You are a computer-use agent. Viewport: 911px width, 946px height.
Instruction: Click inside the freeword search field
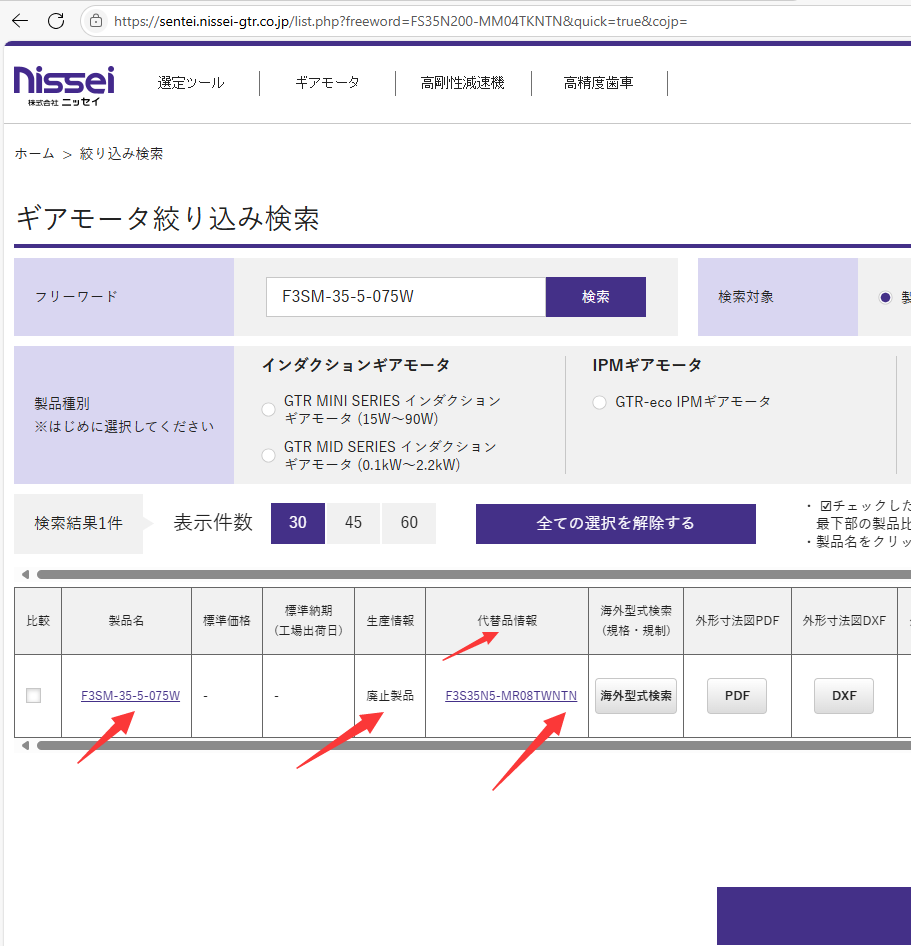[x=404, y=296]
